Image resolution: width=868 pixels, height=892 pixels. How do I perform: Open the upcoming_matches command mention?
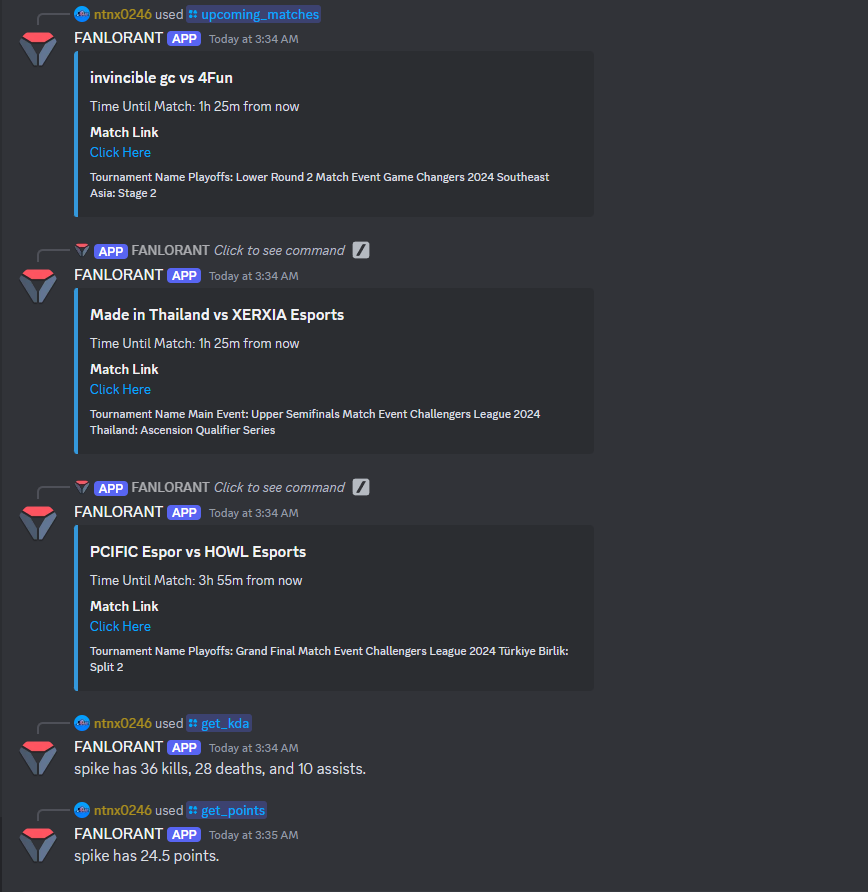click(x=254, y=14)
